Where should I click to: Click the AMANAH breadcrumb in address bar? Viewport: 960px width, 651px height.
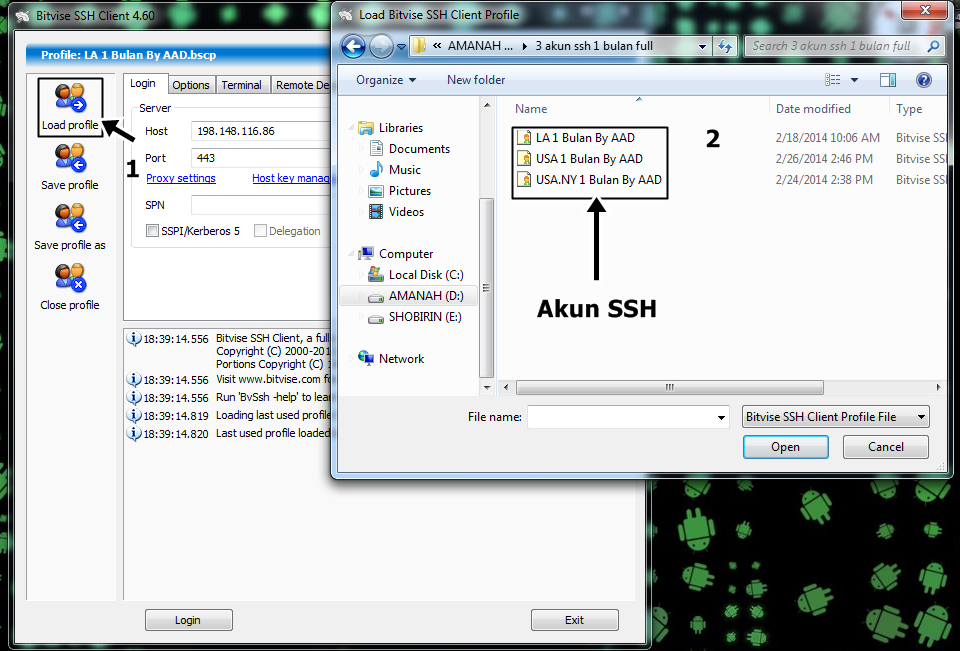click(480, 46)
